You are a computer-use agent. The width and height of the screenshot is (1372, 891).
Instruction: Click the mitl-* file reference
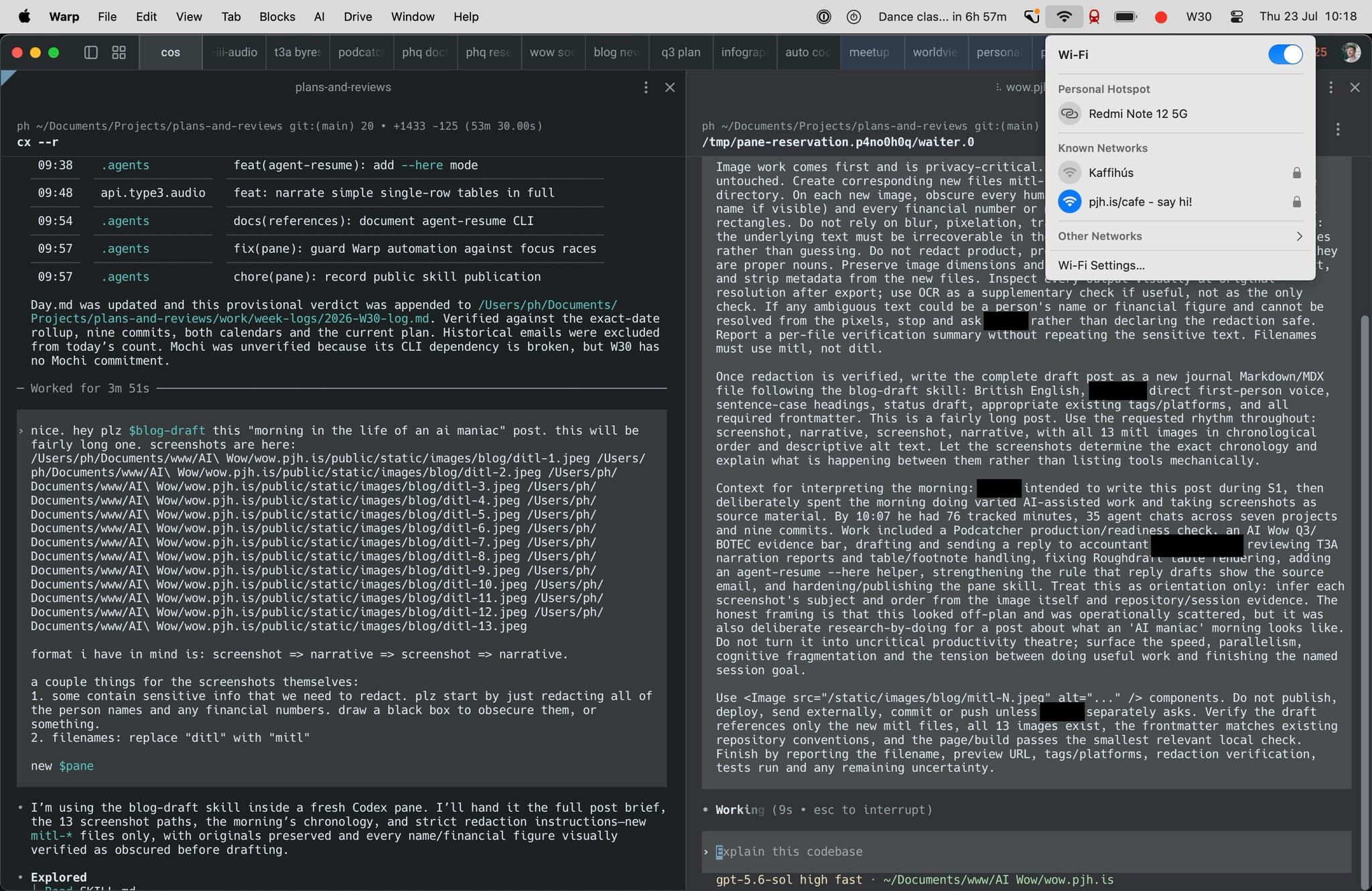[x=52, y=835]
